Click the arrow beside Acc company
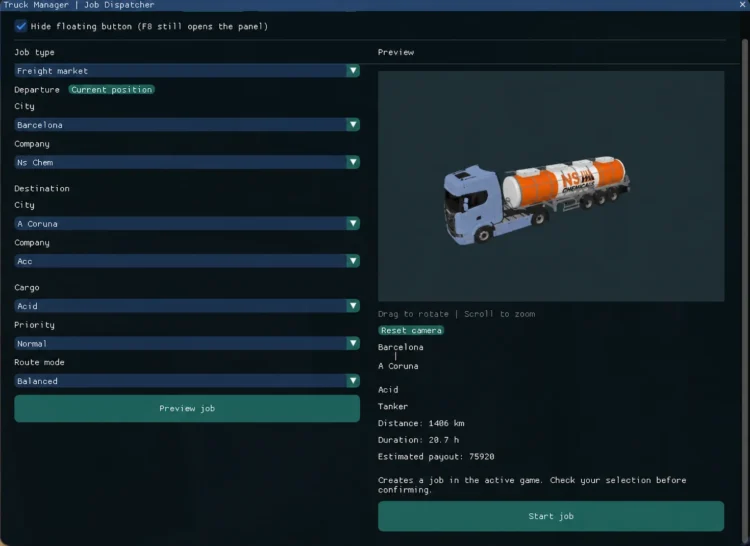Viewport: 750px width, 546px height. coord(353,261)
